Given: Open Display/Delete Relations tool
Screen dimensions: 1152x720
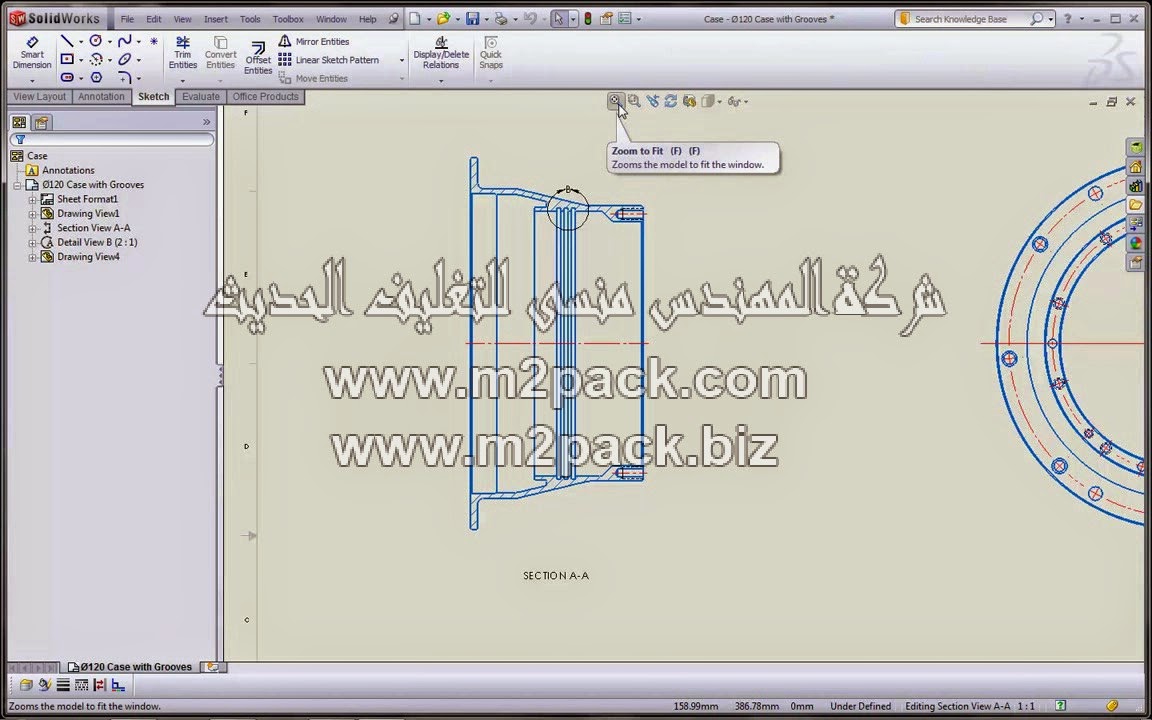Looking at the screenshot, I should click(441, 53).
